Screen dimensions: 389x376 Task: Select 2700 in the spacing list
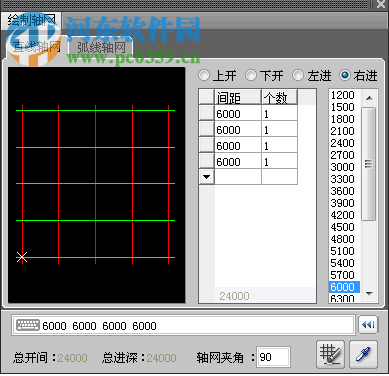(x=343, y=155)
